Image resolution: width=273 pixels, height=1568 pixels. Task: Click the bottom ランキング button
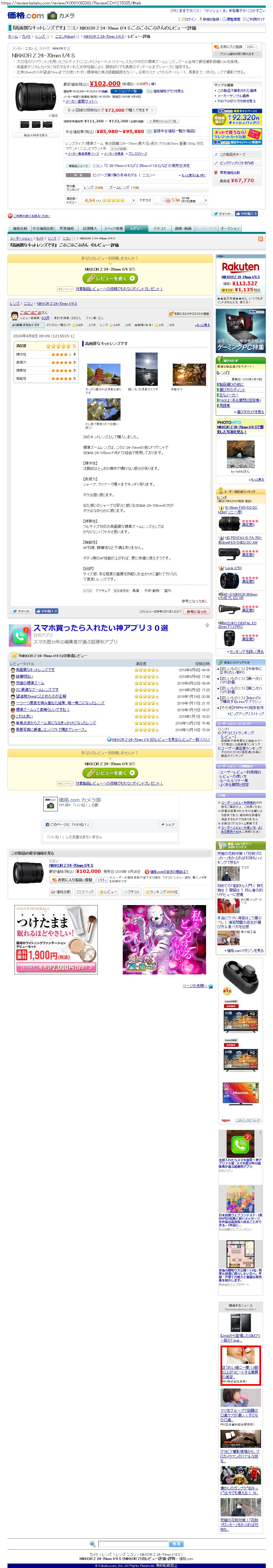click(161, 892)
